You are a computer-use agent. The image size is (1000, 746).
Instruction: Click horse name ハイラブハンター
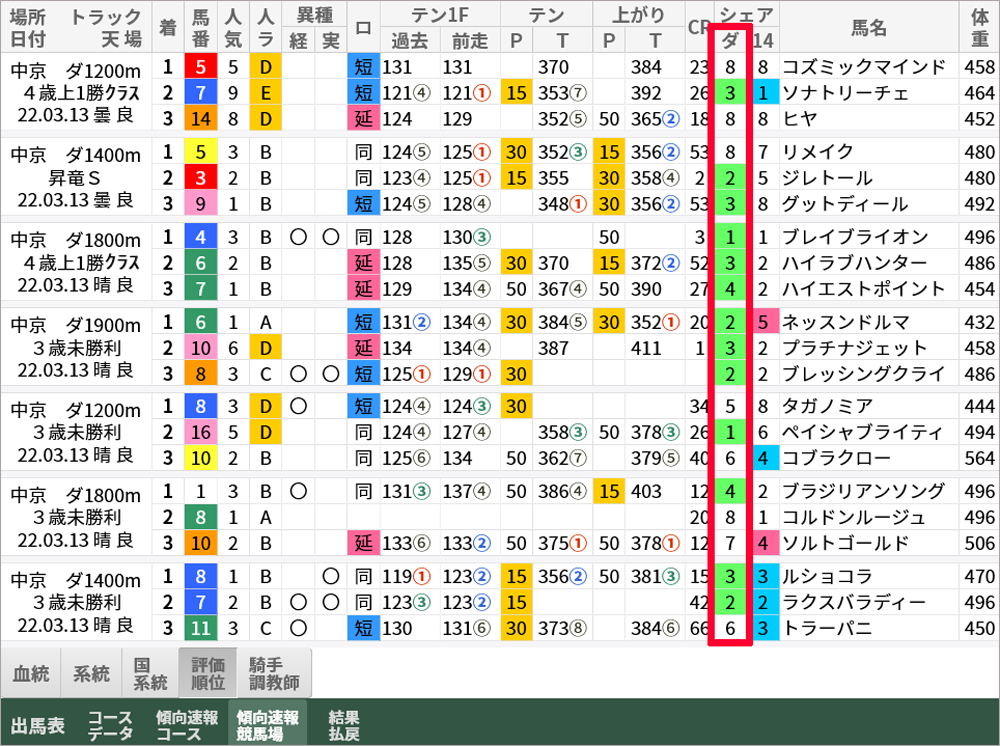[x=855, y=263]
